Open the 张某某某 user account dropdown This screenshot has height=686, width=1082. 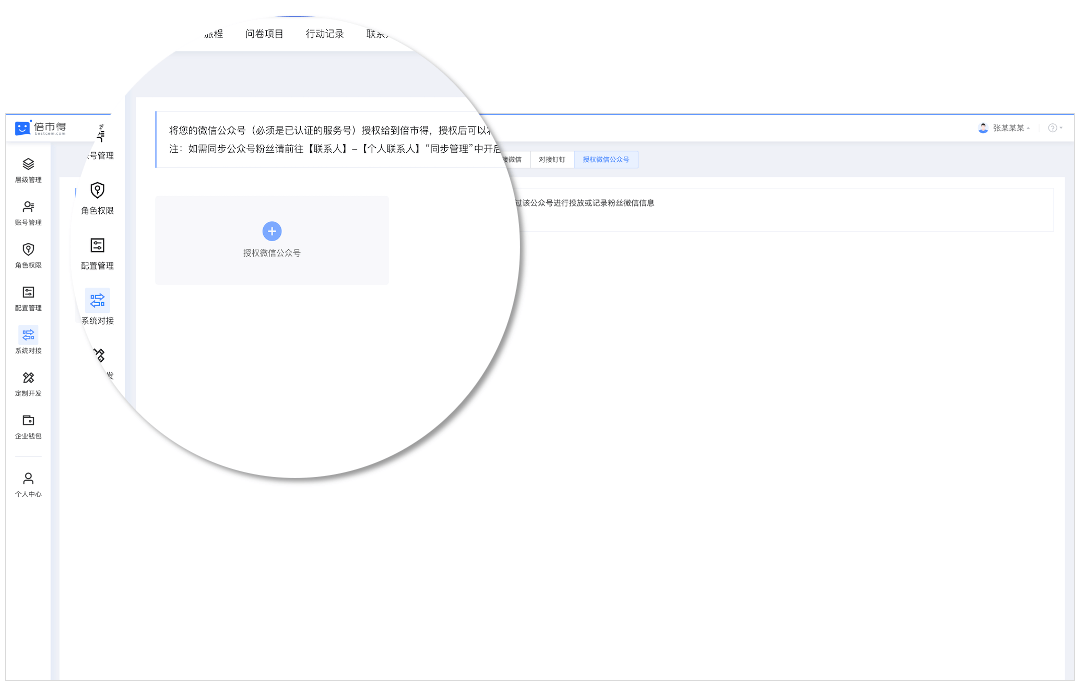pos(1005,128)
